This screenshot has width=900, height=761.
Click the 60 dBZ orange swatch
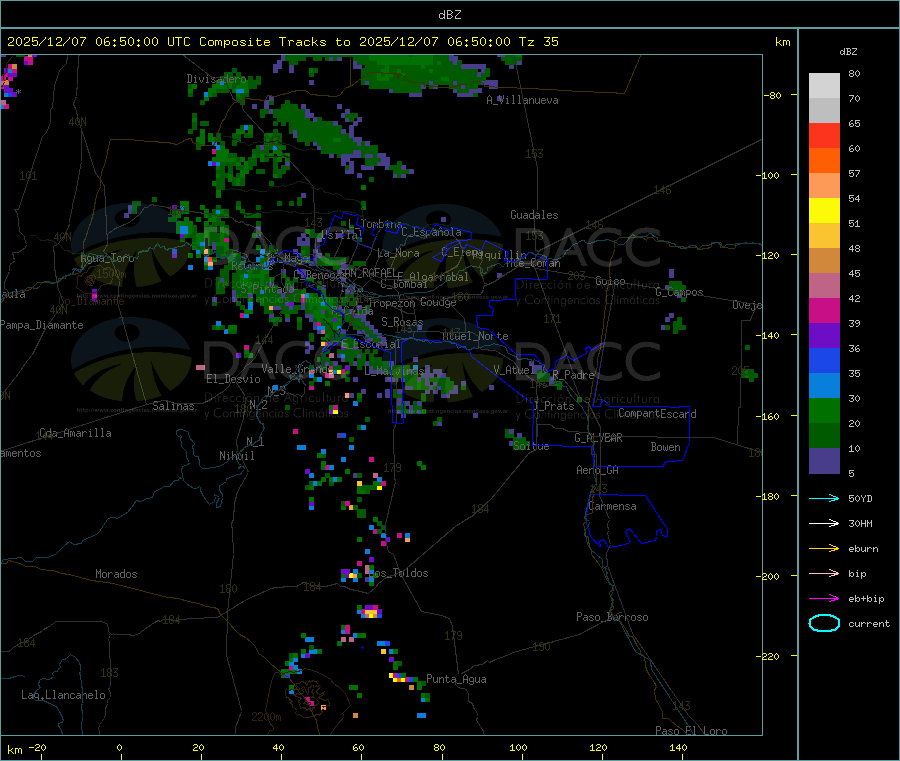pos(824,161)
